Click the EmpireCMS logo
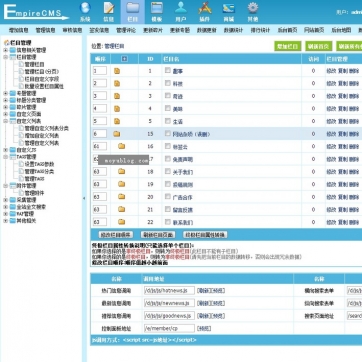This screenshot has width=362, height=362. tap(35, 12)
